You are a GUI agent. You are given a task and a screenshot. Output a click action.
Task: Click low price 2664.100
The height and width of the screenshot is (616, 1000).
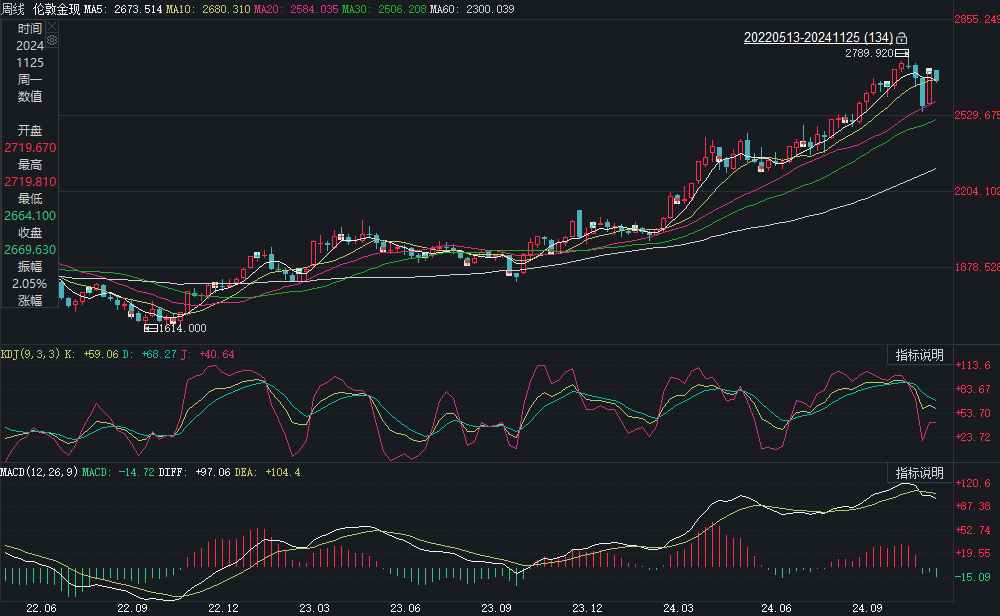pyautogui.click(x=30, y=216)
